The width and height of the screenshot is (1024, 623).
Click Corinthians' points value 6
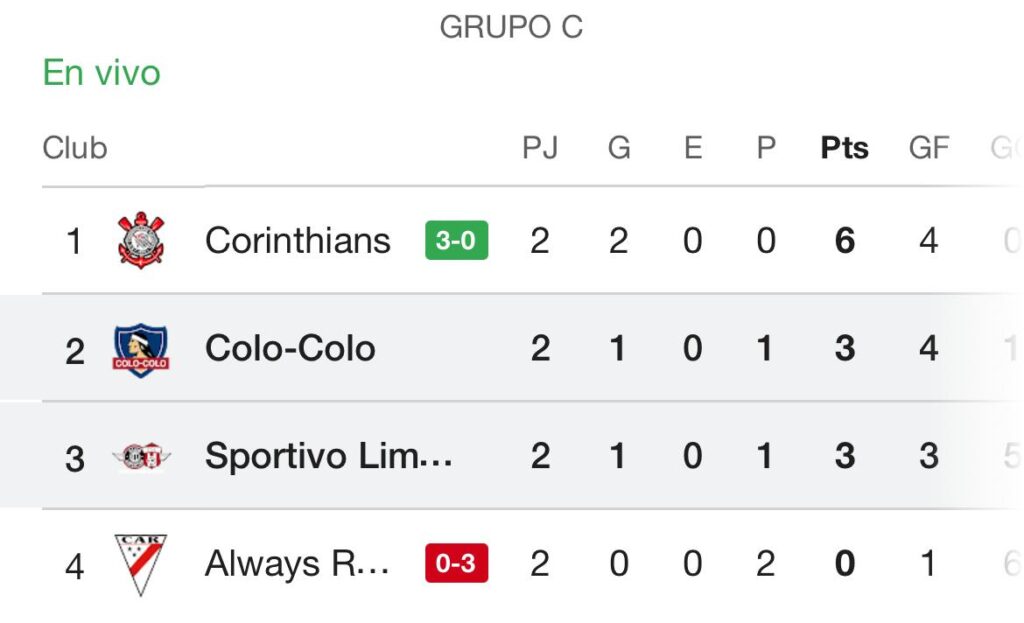tap(844, 240)
